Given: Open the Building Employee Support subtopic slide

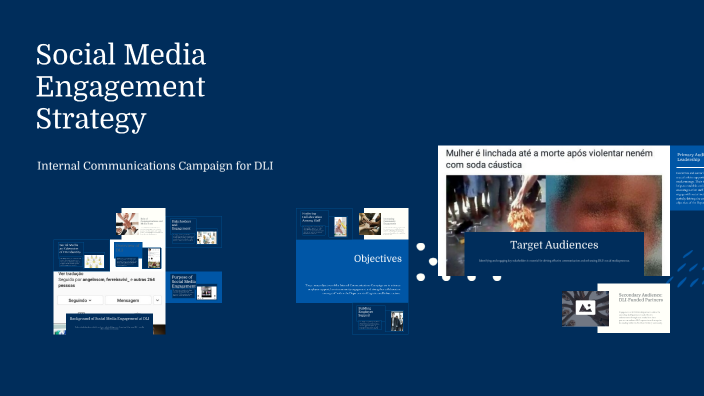Looking at the screenshot, I should (380, 319).
